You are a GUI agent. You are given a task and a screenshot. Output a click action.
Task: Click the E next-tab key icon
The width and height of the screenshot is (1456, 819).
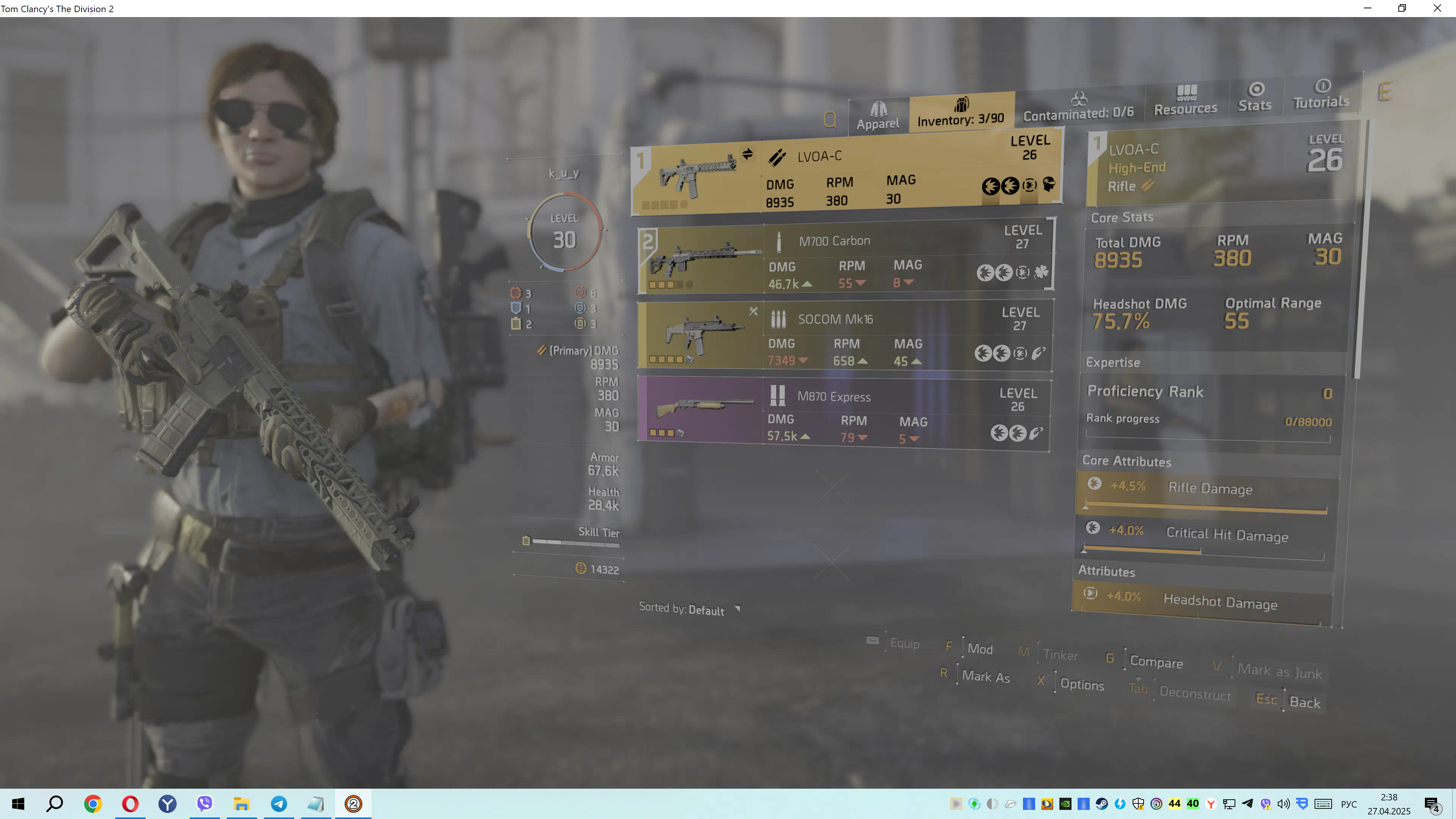click(1385, 91)
